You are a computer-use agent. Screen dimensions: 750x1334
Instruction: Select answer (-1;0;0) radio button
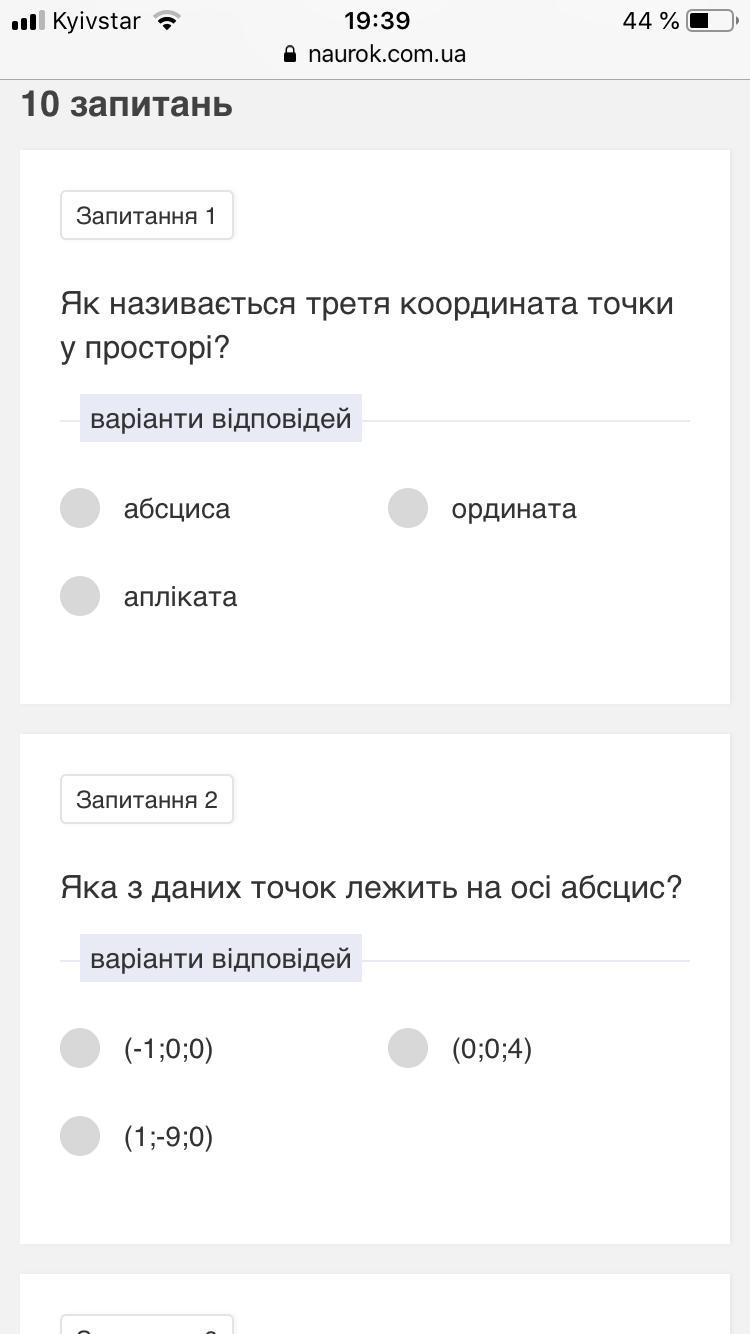pyautogui.click(x=80, y=1048)
